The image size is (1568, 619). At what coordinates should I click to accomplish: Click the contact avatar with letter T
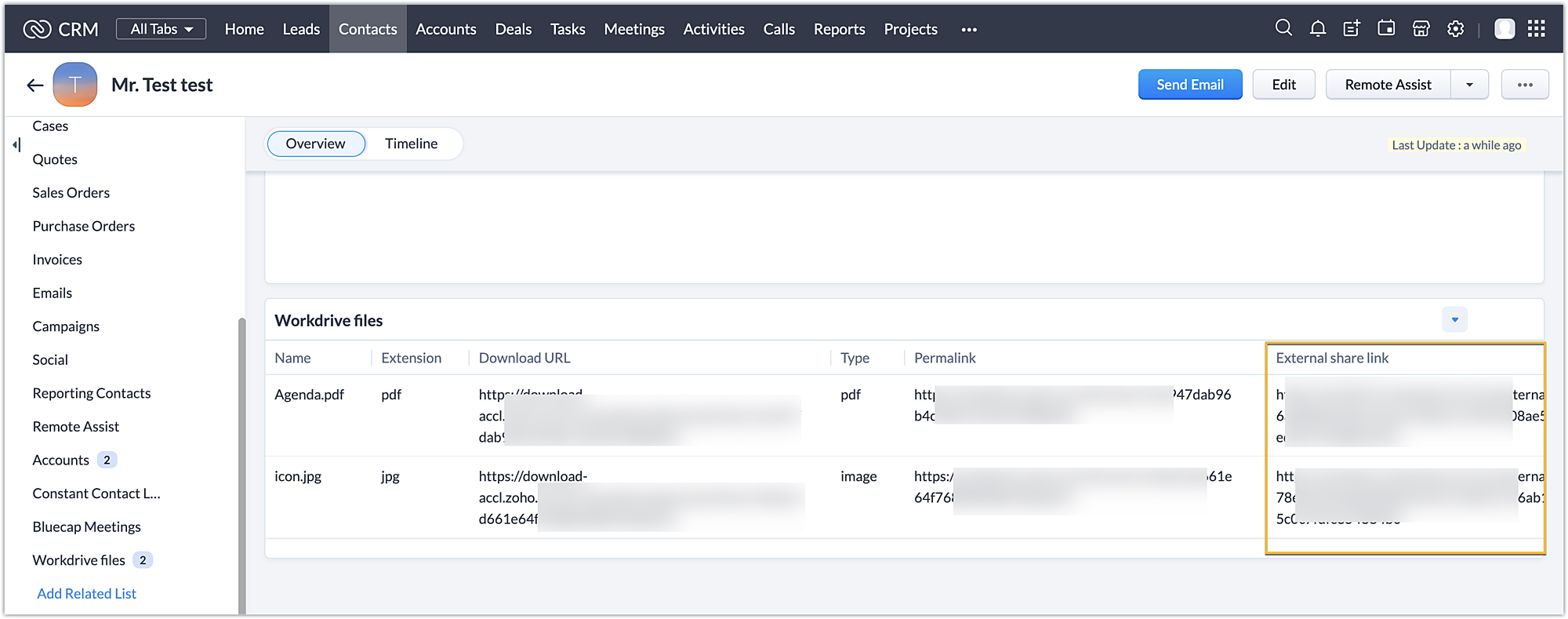(75, 85)
